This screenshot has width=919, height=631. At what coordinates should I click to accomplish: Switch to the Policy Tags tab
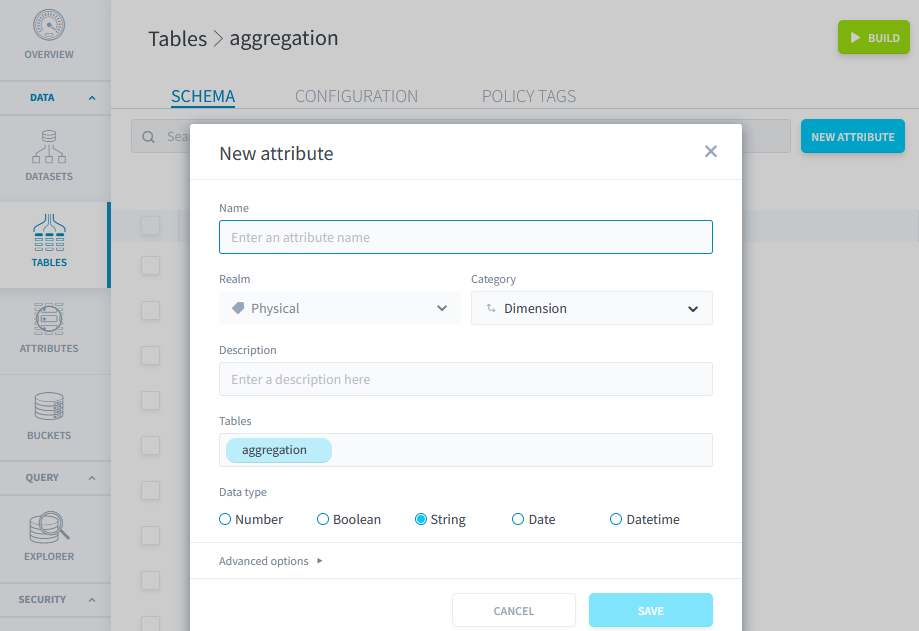[528, 97]
